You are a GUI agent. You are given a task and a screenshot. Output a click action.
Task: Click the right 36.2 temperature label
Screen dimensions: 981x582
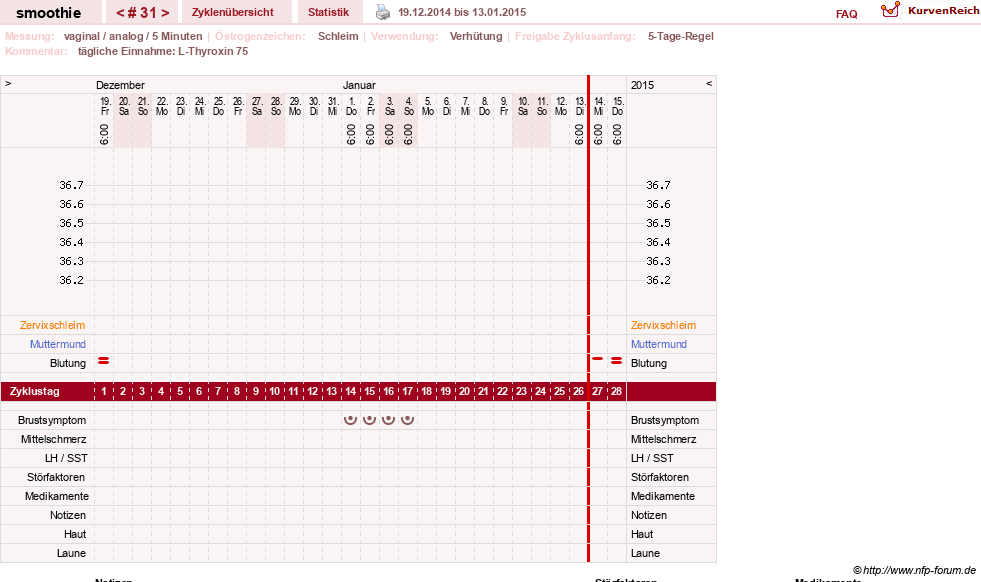point(658,280)
